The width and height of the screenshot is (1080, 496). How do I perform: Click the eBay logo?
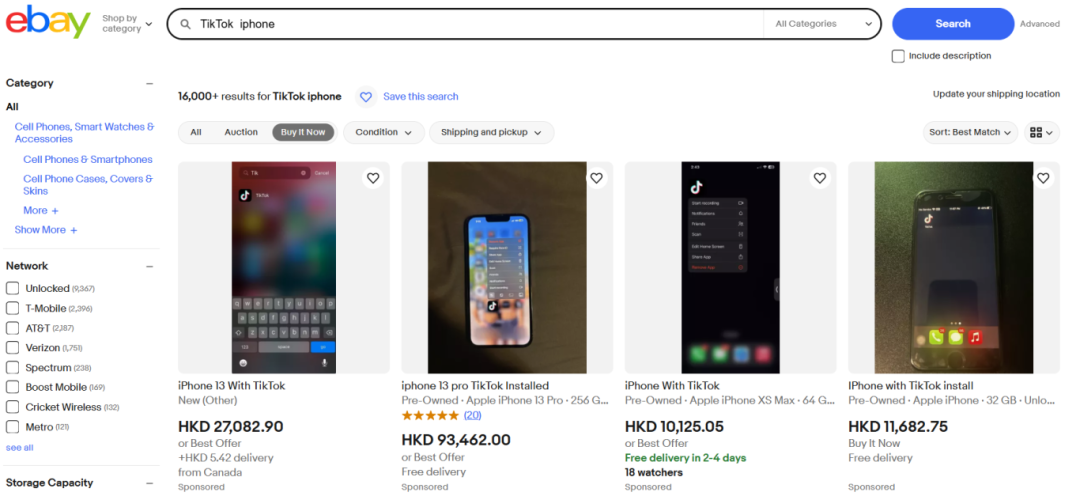pyautogui.click(x=48, y=22)
